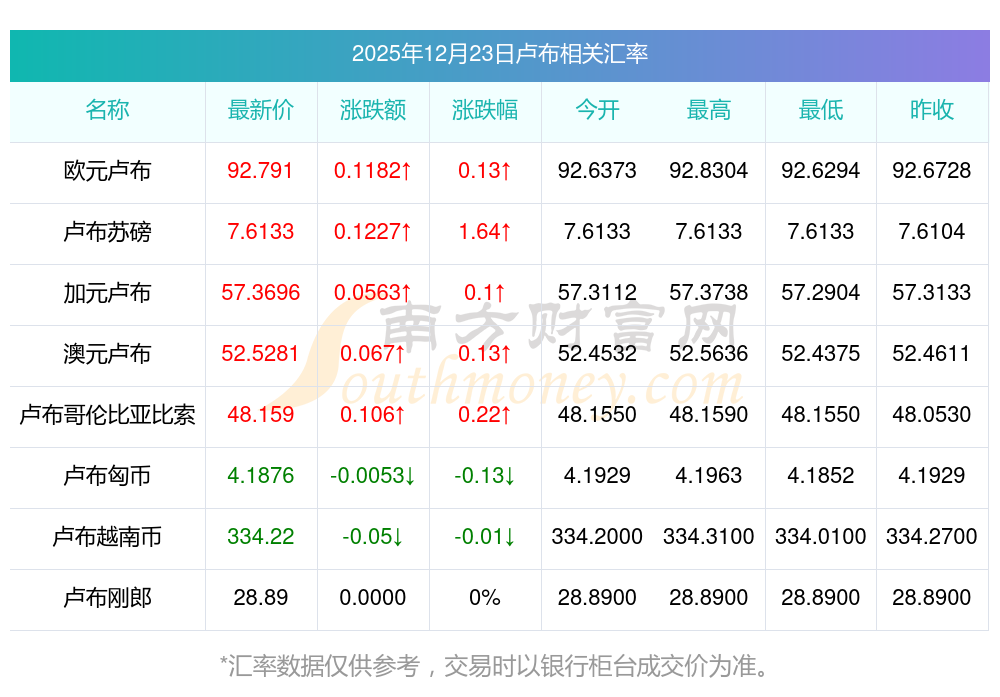Select low price 4.1852
1000x697 pixels.
(821, 476)
